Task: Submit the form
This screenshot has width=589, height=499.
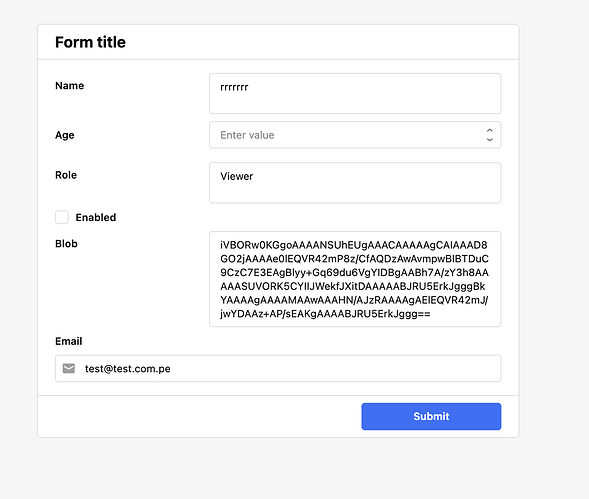Action: (431, 416)
